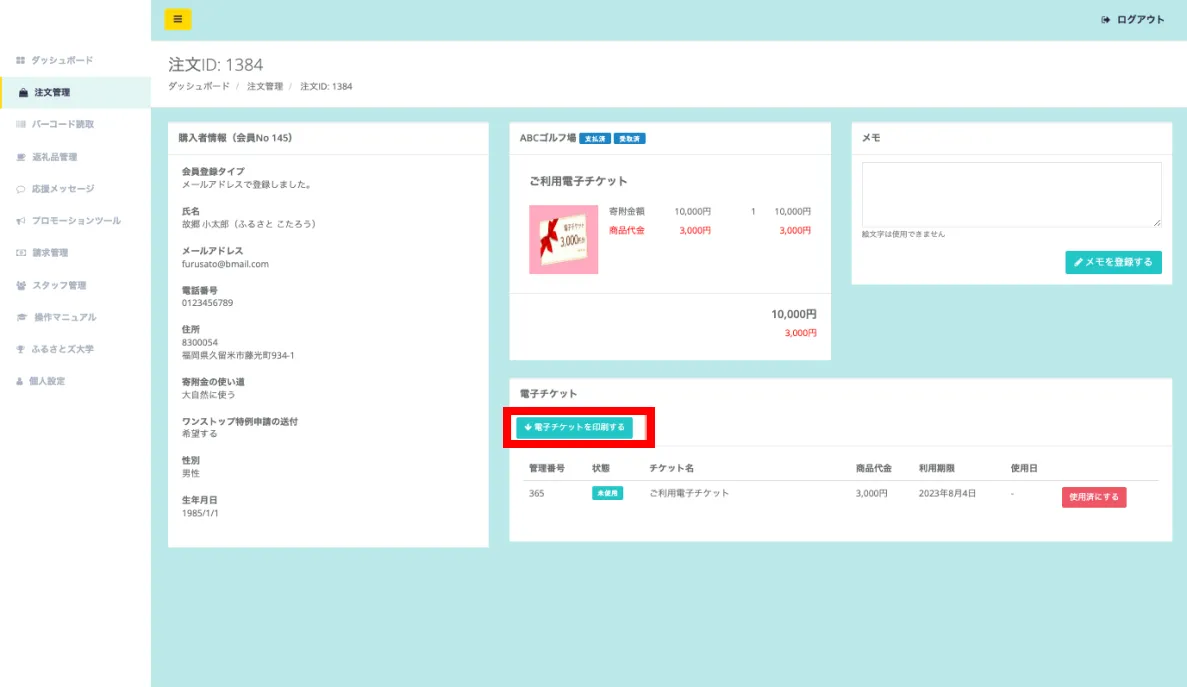Open 注文管理 in the sidebar

(52, 93)
